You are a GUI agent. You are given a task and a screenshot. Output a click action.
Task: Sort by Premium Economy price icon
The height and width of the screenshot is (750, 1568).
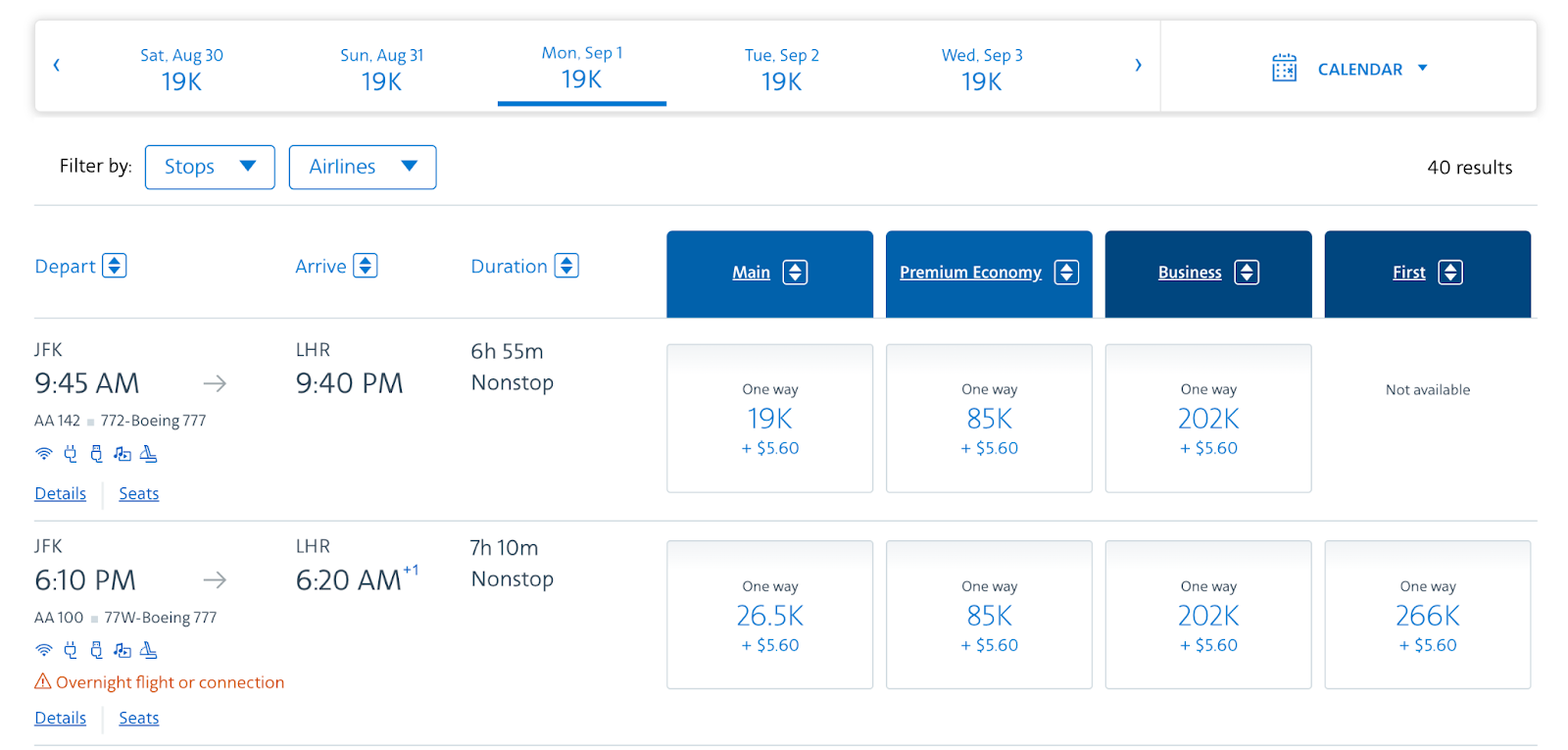(x=1066, y=273)
